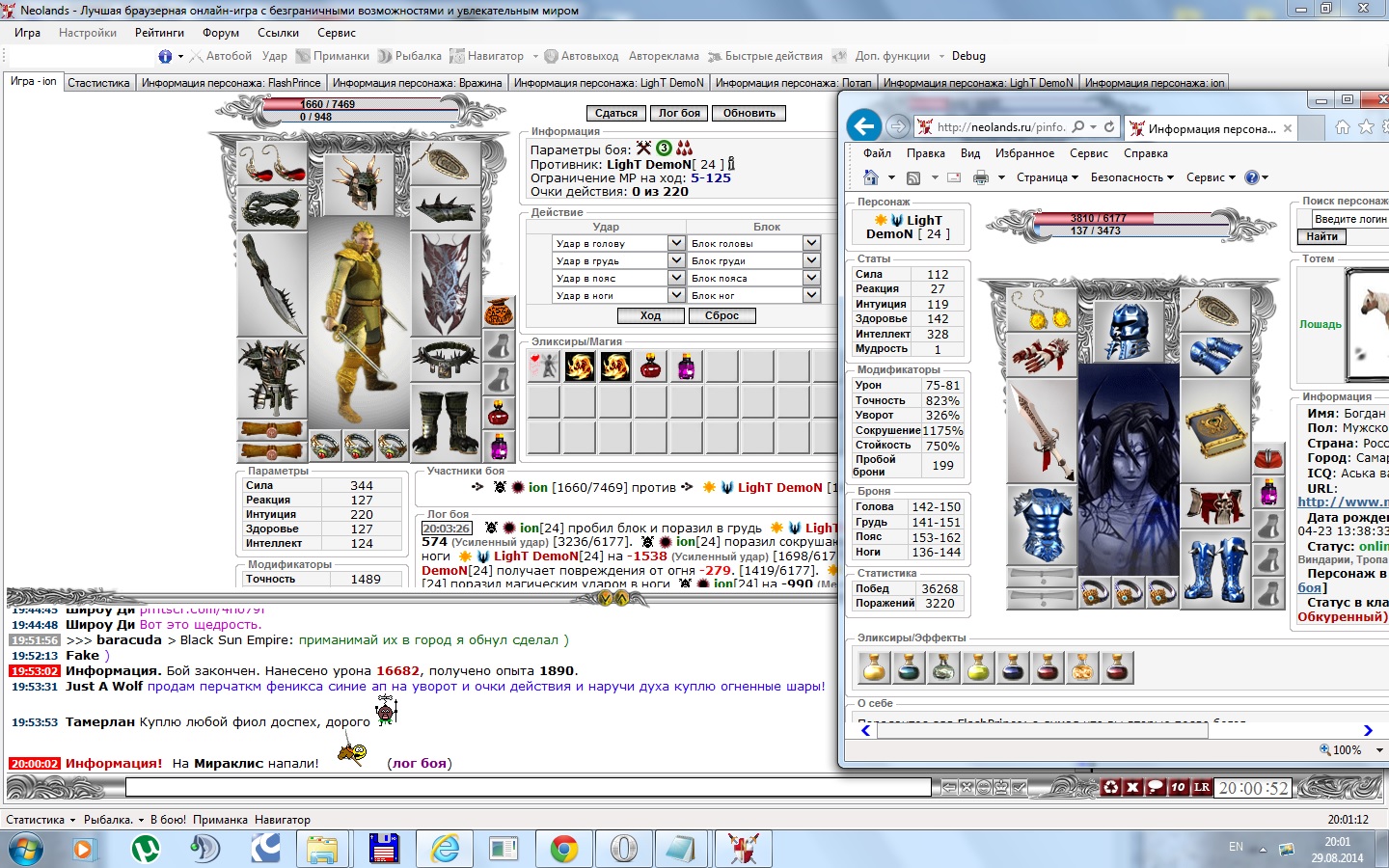The height and width of the screenshot is (868, 1389).
Task: Cast the fairy heart spell icon
Action: [544, 366]
